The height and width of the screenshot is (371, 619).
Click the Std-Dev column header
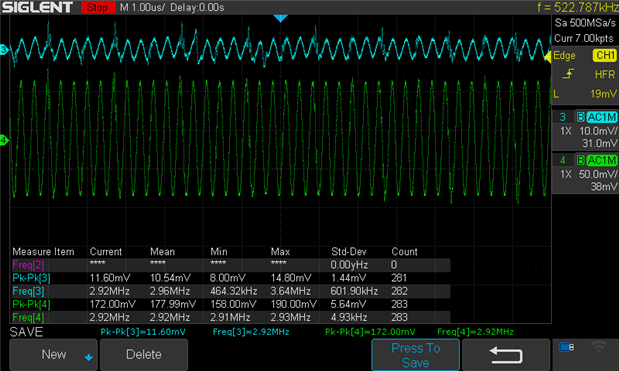click(349, 252)
